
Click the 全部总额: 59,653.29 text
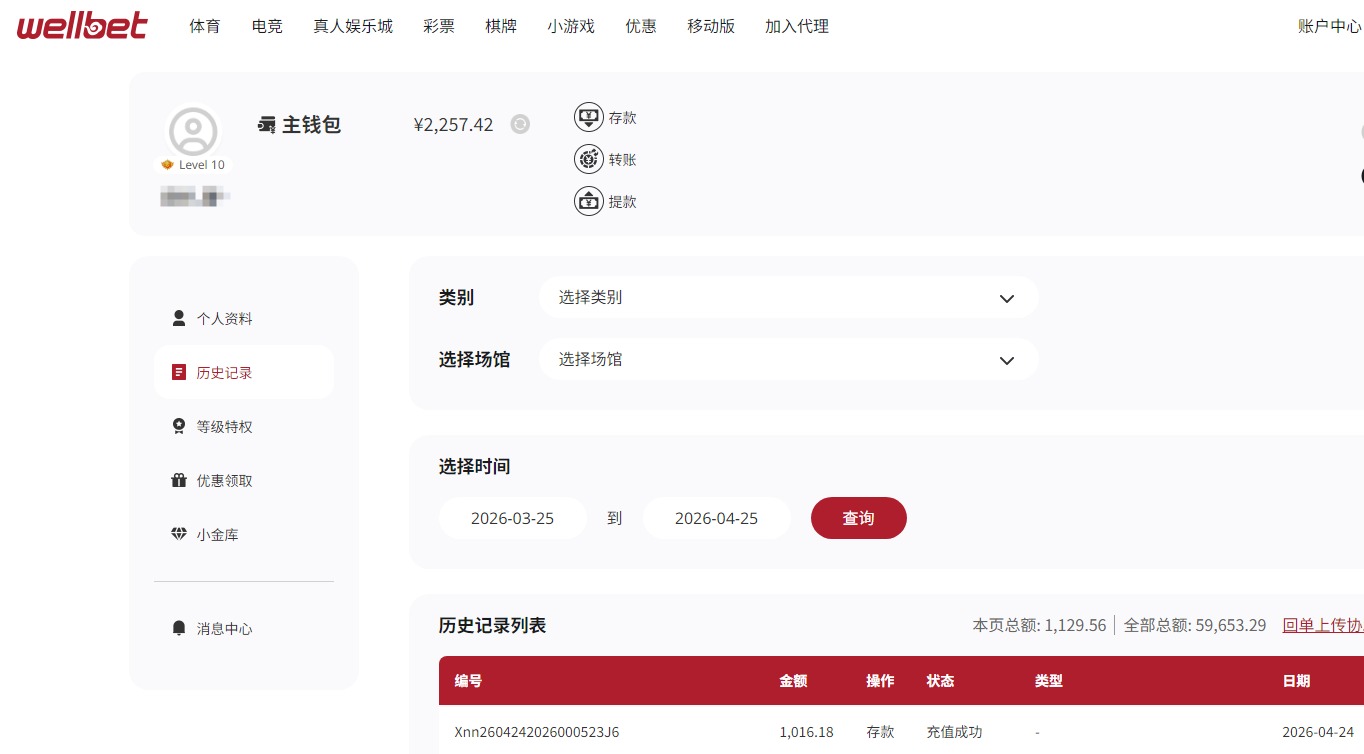1195,625
